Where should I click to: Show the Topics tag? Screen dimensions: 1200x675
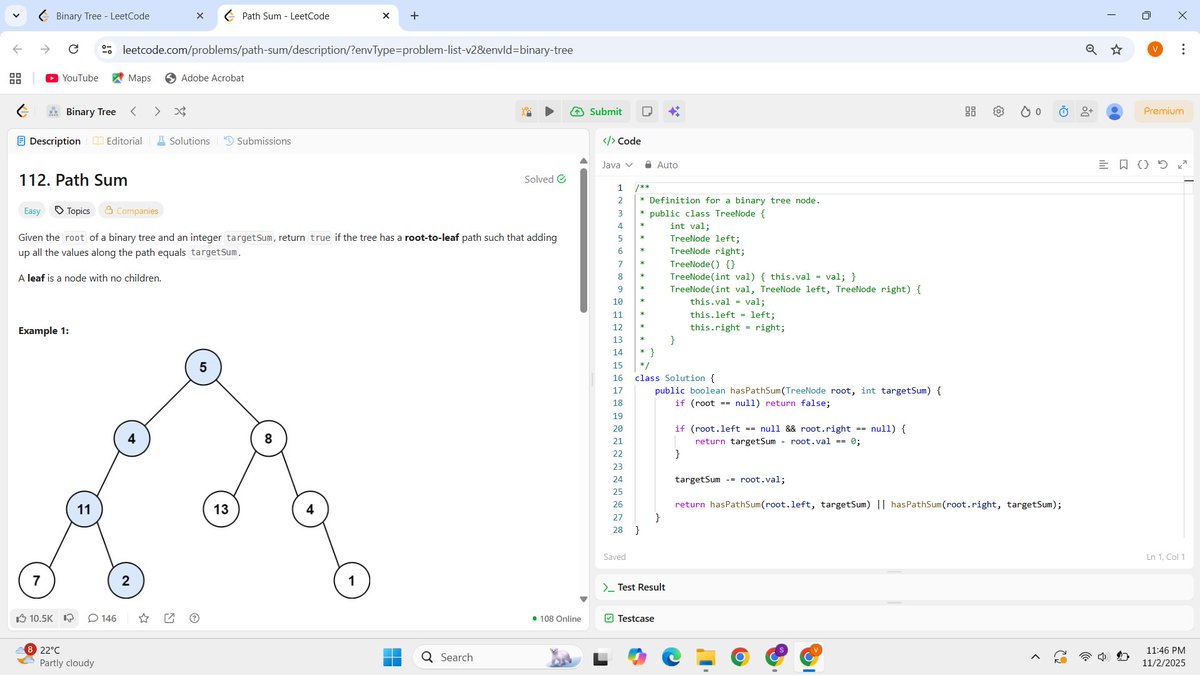click(72, 211)
